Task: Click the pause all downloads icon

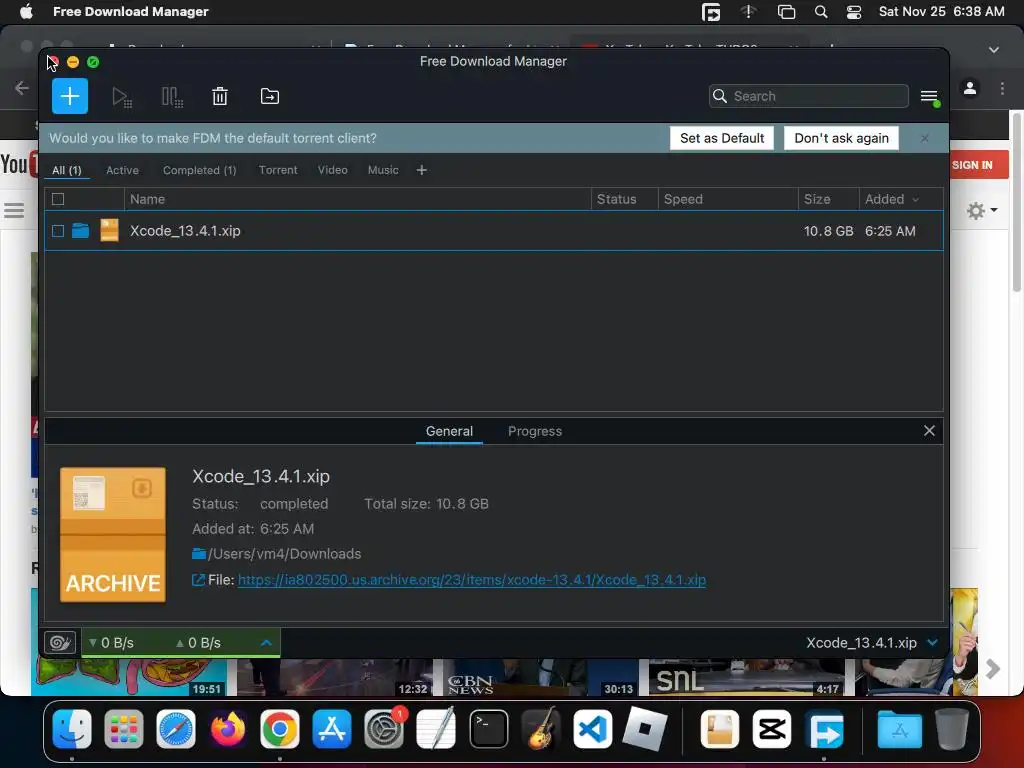Action: click(172, 97)
